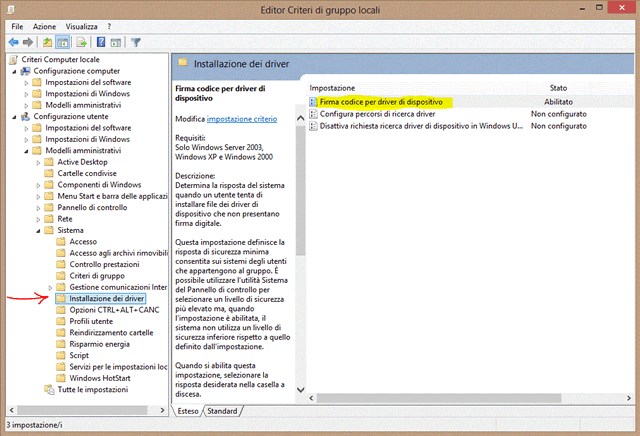Click tree pane horizontal scroll right arrow
The height and width of the screenshot is (436, 640).
click(162, 410)
